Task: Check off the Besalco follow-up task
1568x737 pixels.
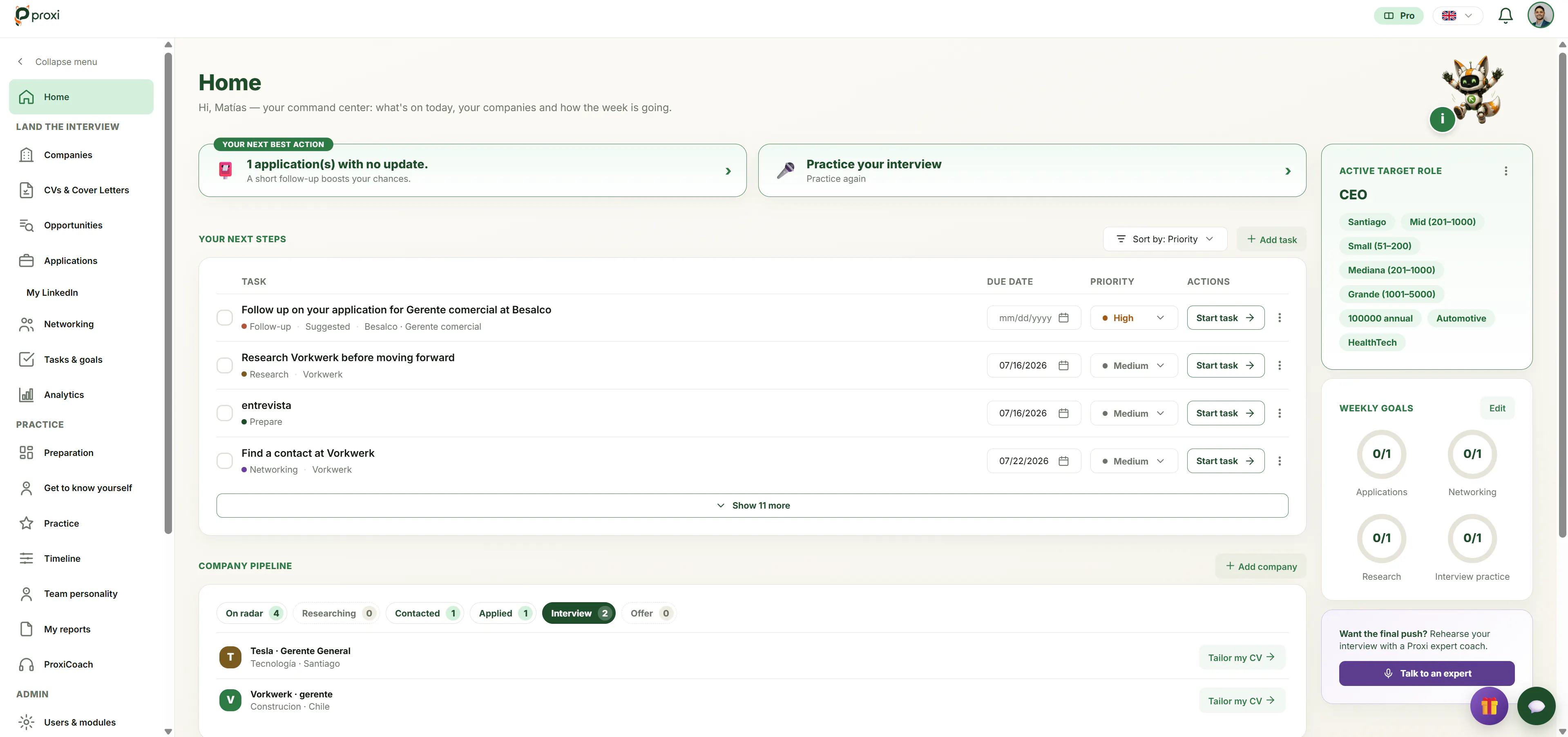Action: click(x=225, y=318)
